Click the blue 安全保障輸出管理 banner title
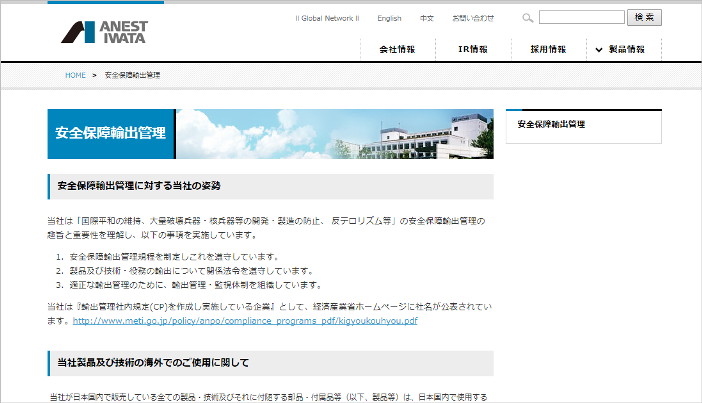 coord(111,133)
